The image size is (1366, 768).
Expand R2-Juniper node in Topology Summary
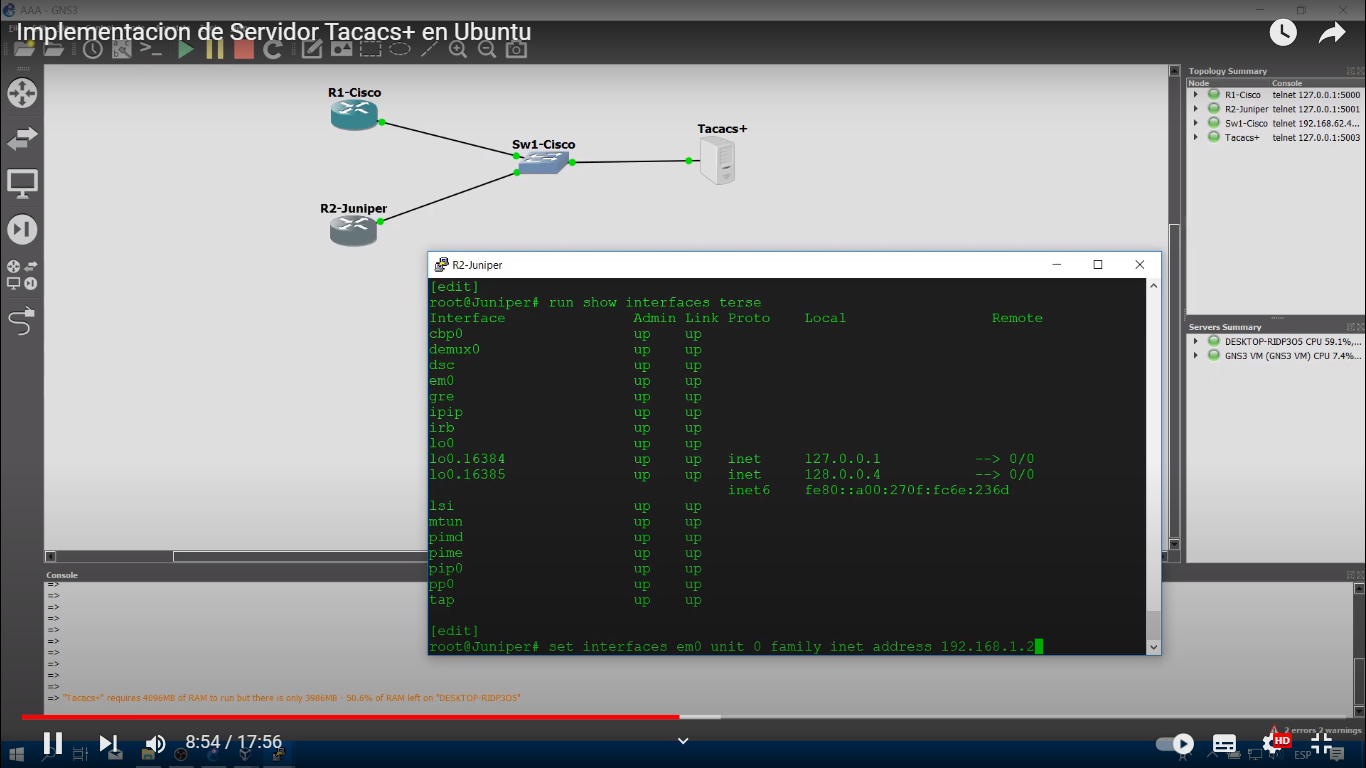click(x=1195, y=109)
